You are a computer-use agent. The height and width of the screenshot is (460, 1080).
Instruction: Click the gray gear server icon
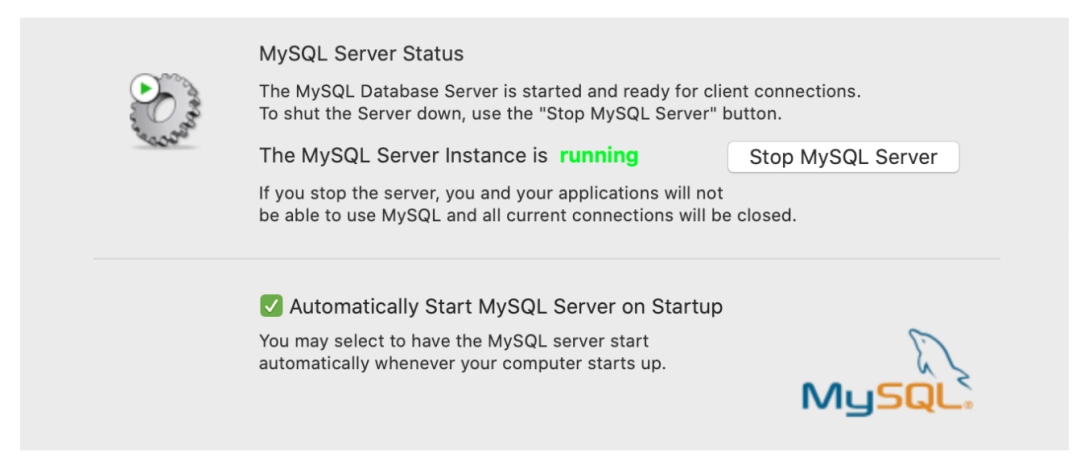click(x=165, y=111)
